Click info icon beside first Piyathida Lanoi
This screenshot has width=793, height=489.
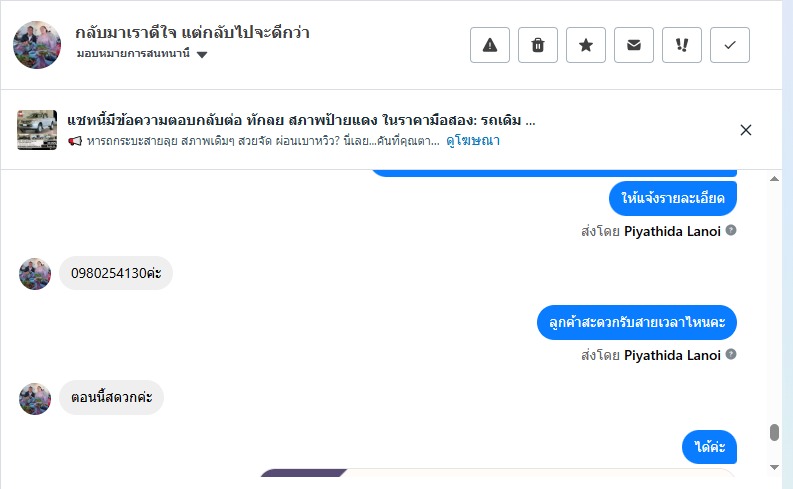point(731,231)
